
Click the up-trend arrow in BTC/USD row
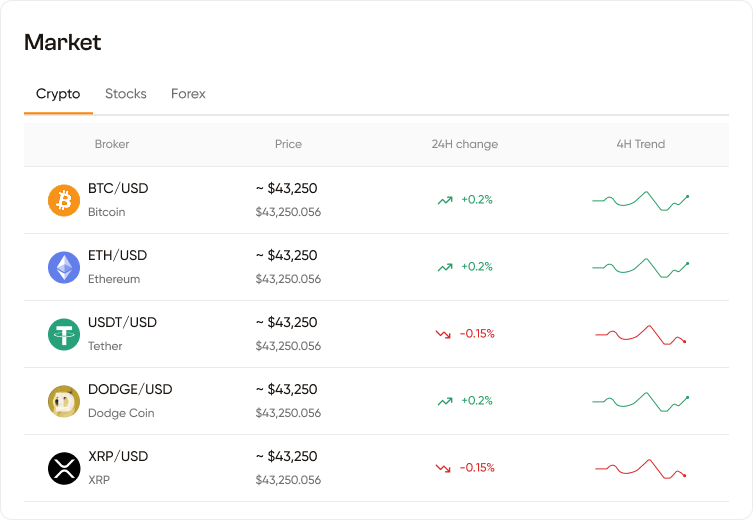click(445, 200)
